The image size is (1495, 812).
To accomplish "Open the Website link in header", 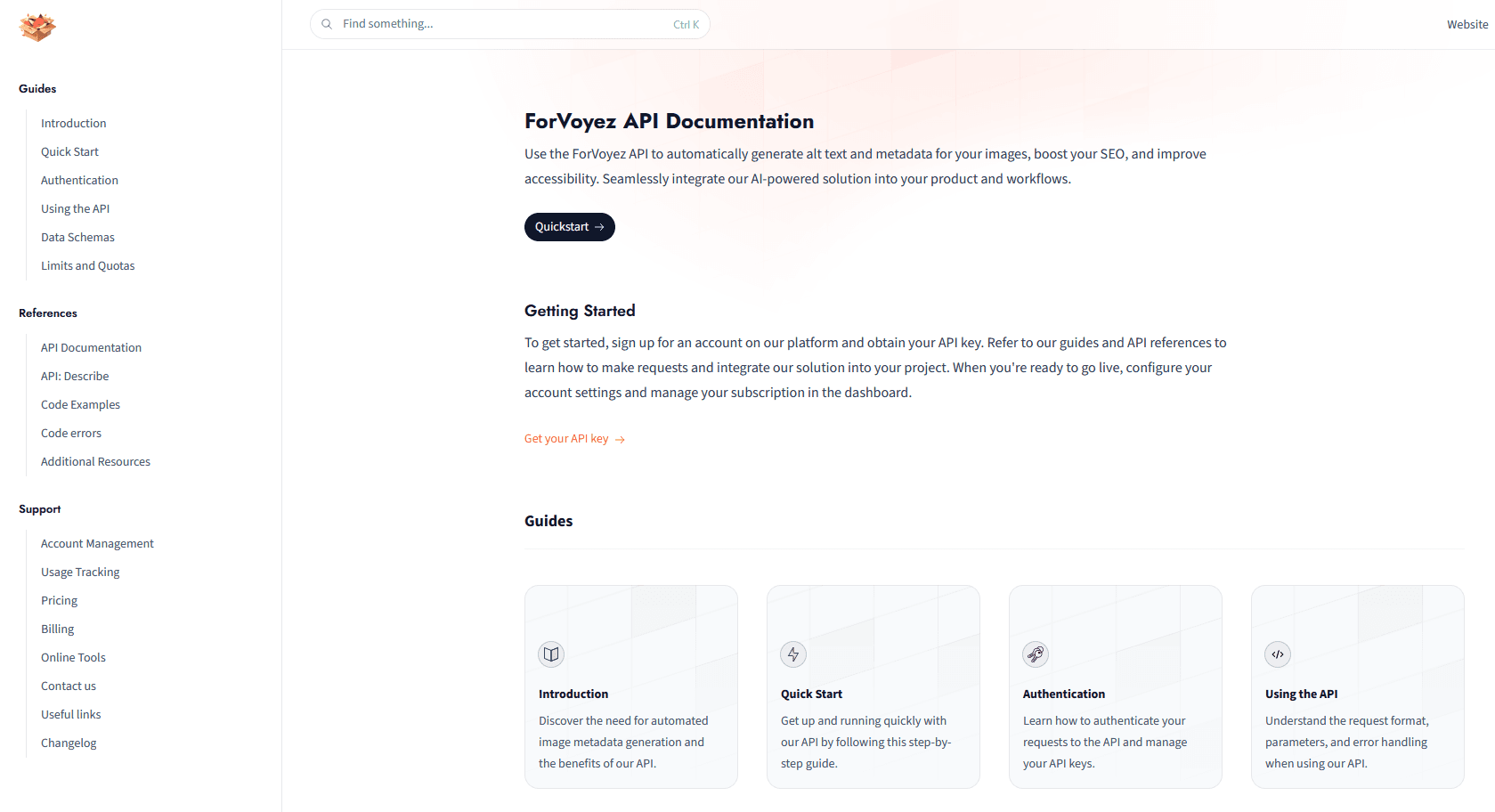I will pyautogui.click(x=1467, y=24).
